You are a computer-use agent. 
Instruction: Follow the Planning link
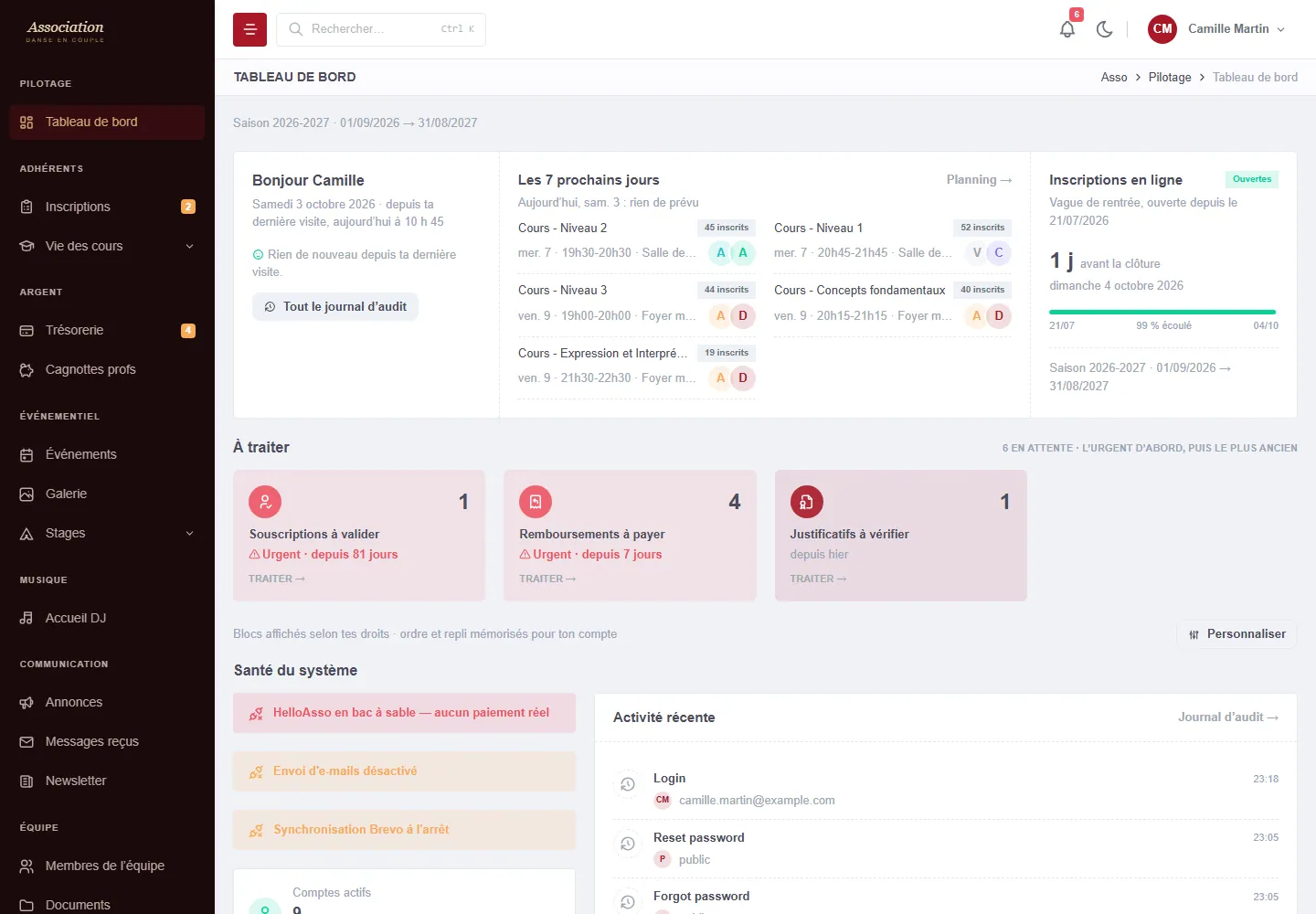[979, 180]
